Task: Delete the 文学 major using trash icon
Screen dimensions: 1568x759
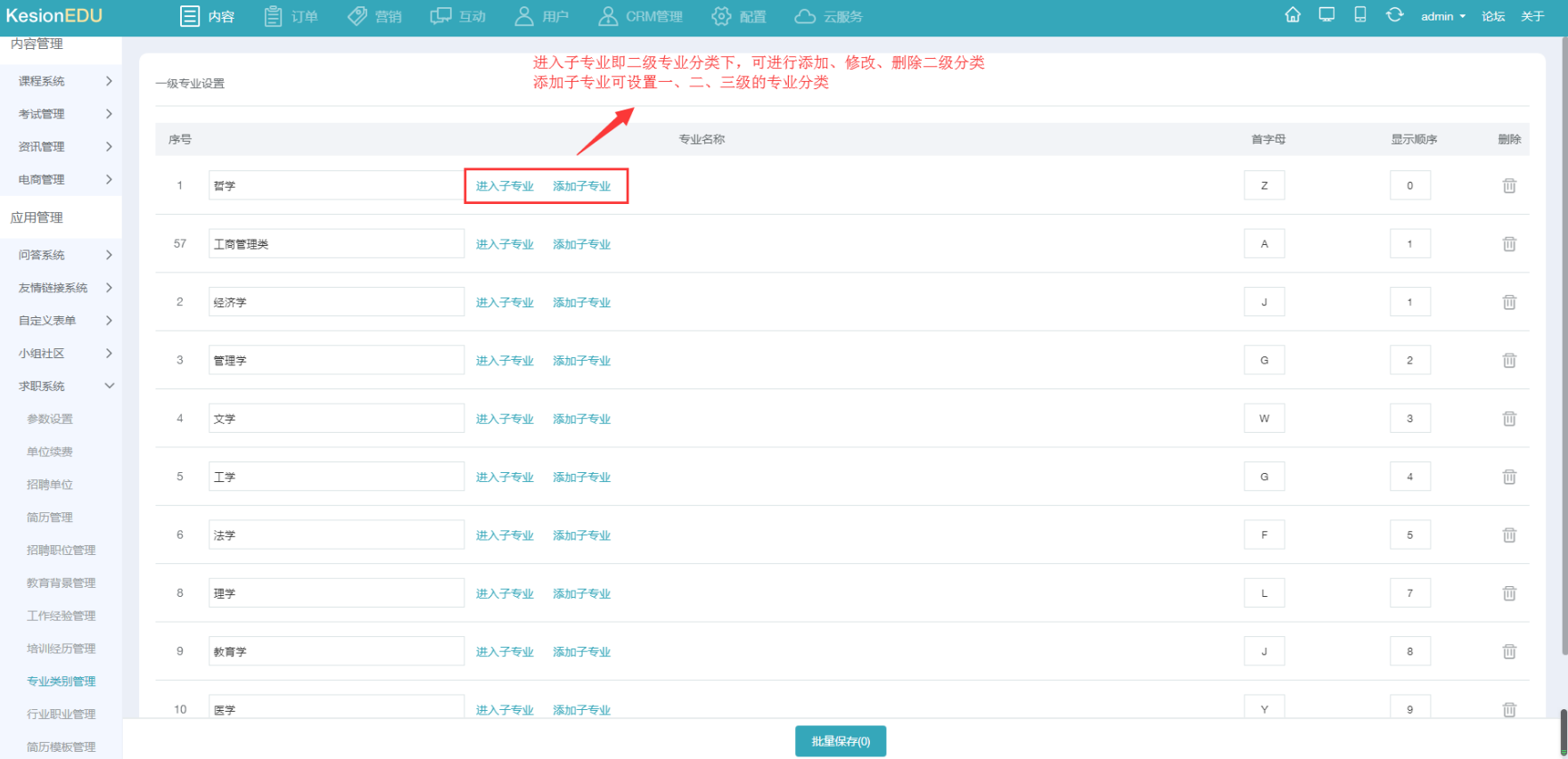Action: click(1509, 419)
